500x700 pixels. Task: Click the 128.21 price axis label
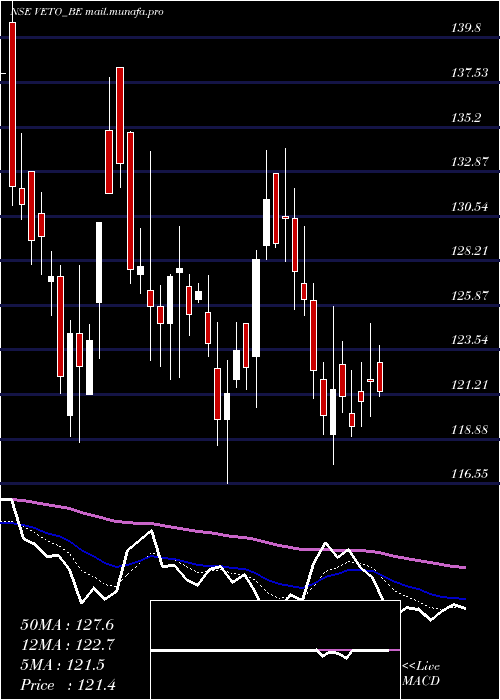pos(470,251)
